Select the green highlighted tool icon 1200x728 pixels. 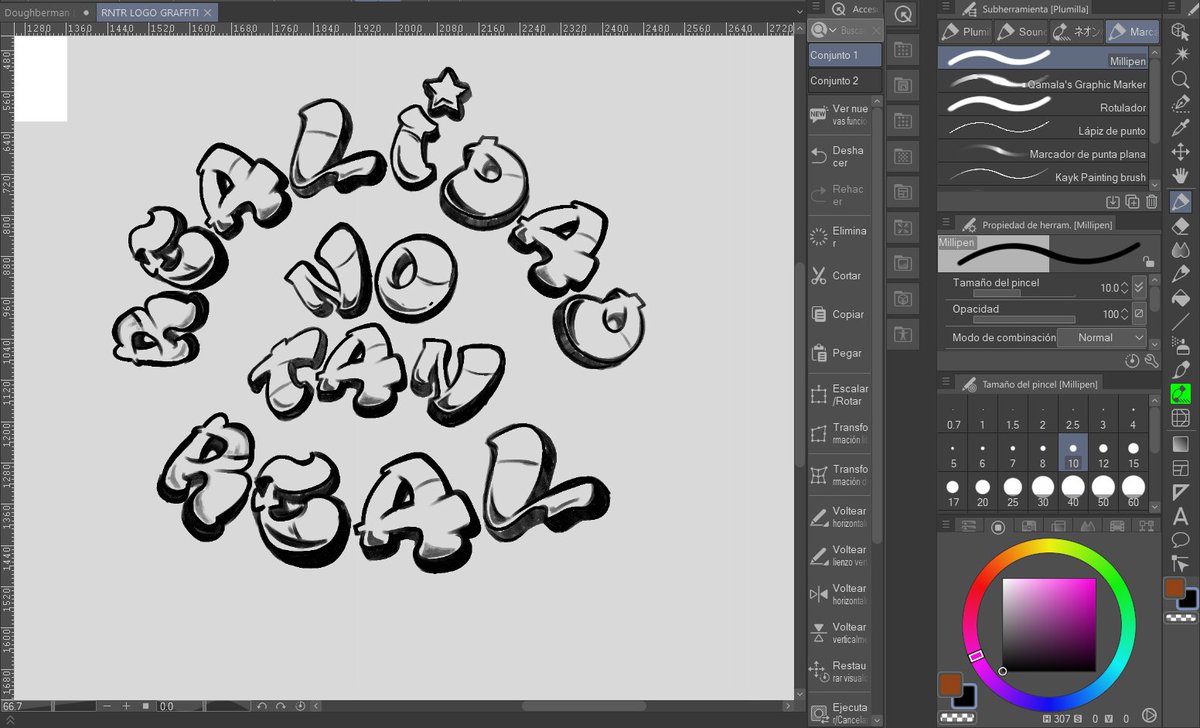(1180, 394)
